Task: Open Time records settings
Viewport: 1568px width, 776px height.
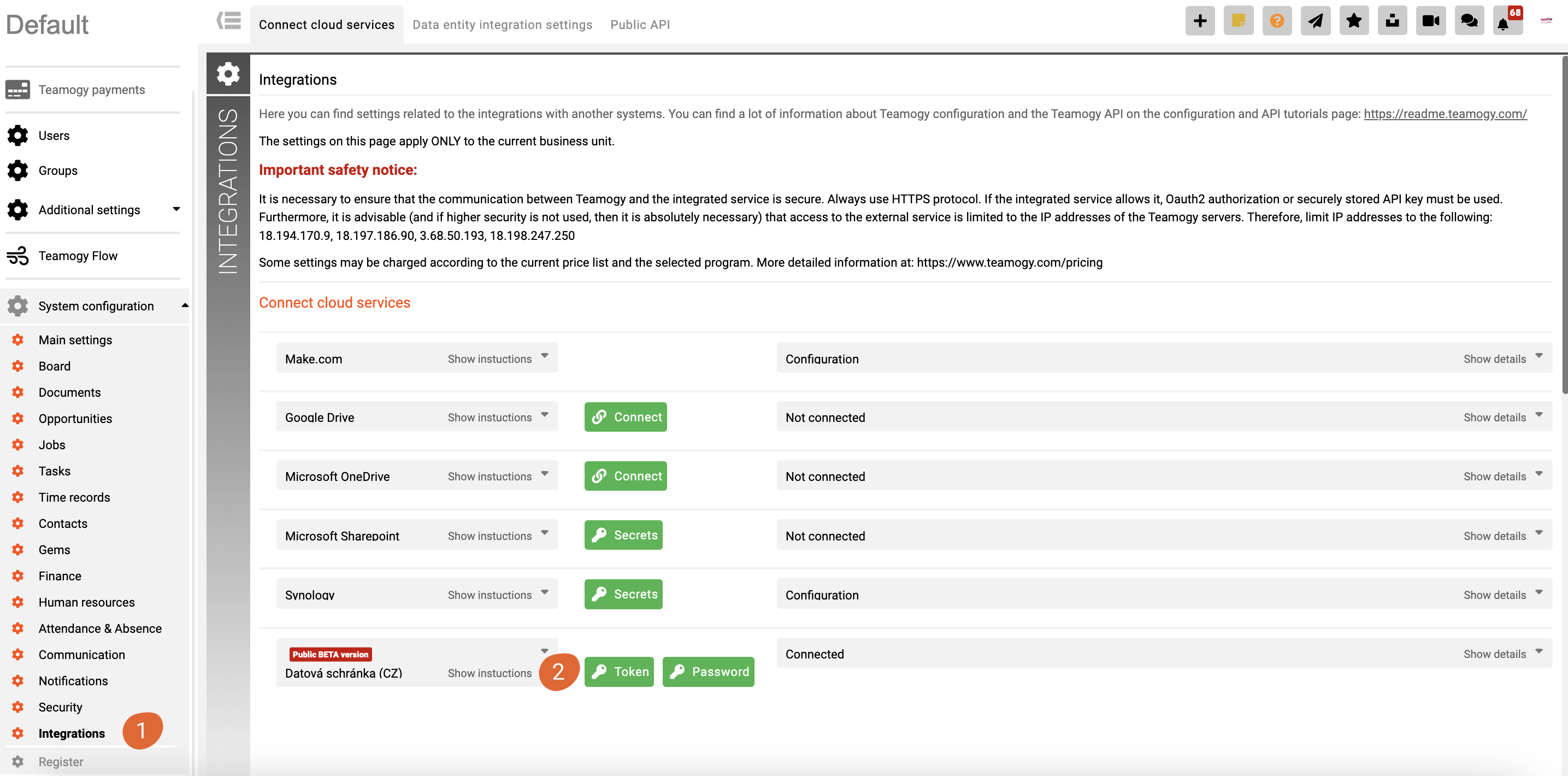Action: (74, 497)
